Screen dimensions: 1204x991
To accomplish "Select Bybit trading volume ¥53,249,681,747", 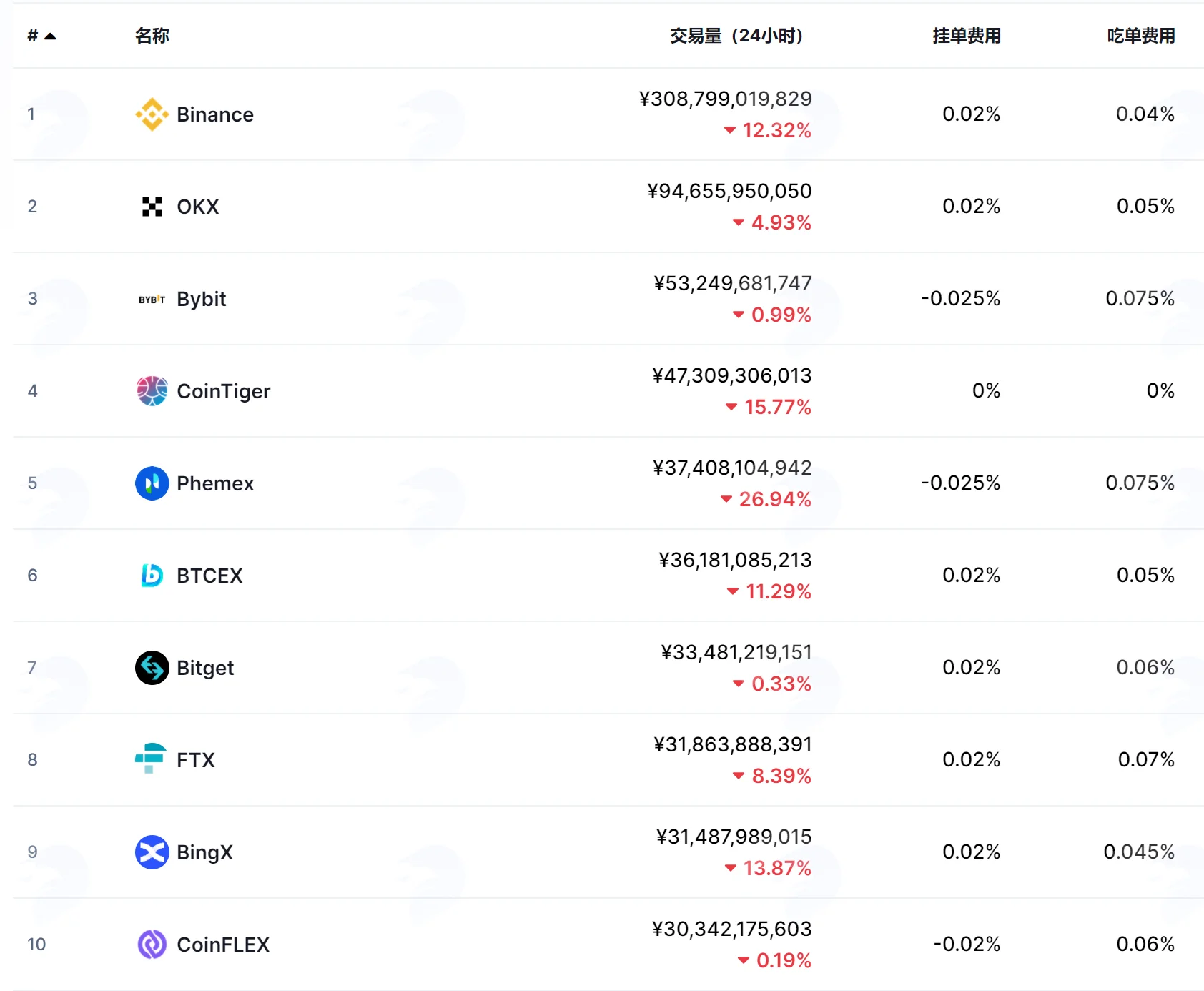I will pyautogui.click(x=733, y=284).
